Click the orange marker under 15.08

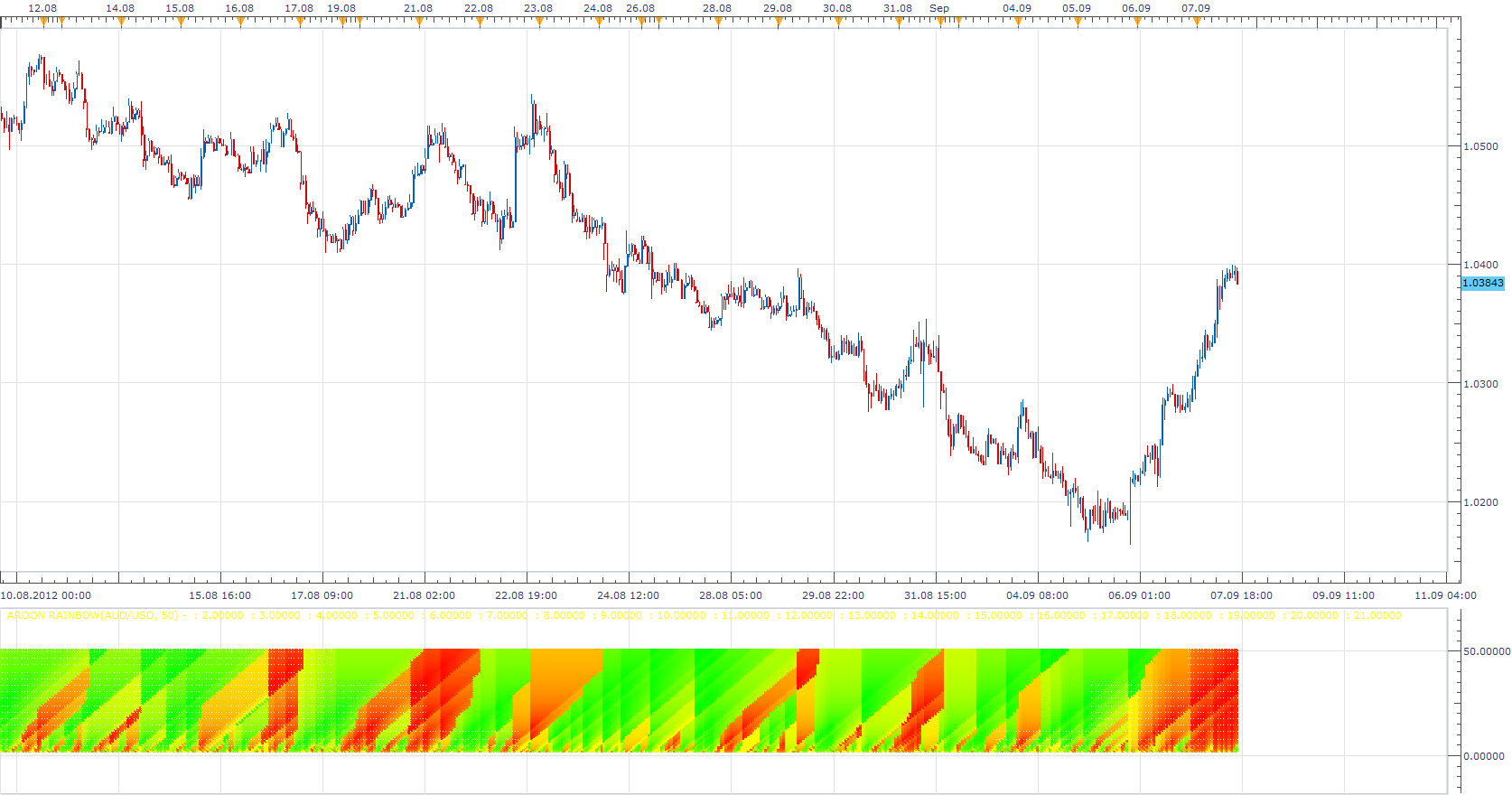(x=181, y=22)
